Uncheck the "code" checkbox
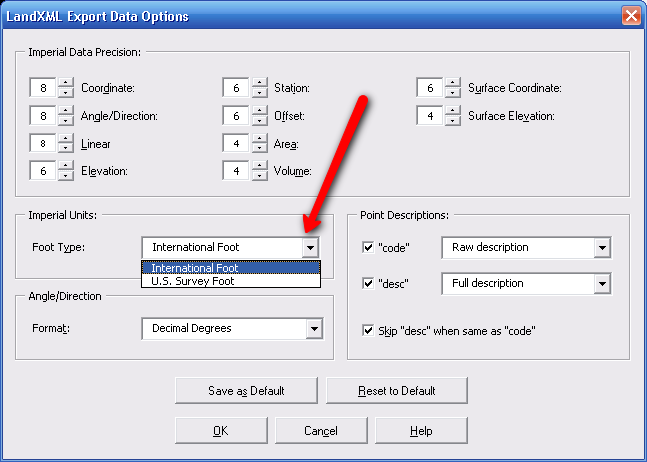The image size is (647, 462). click(368, 248)
